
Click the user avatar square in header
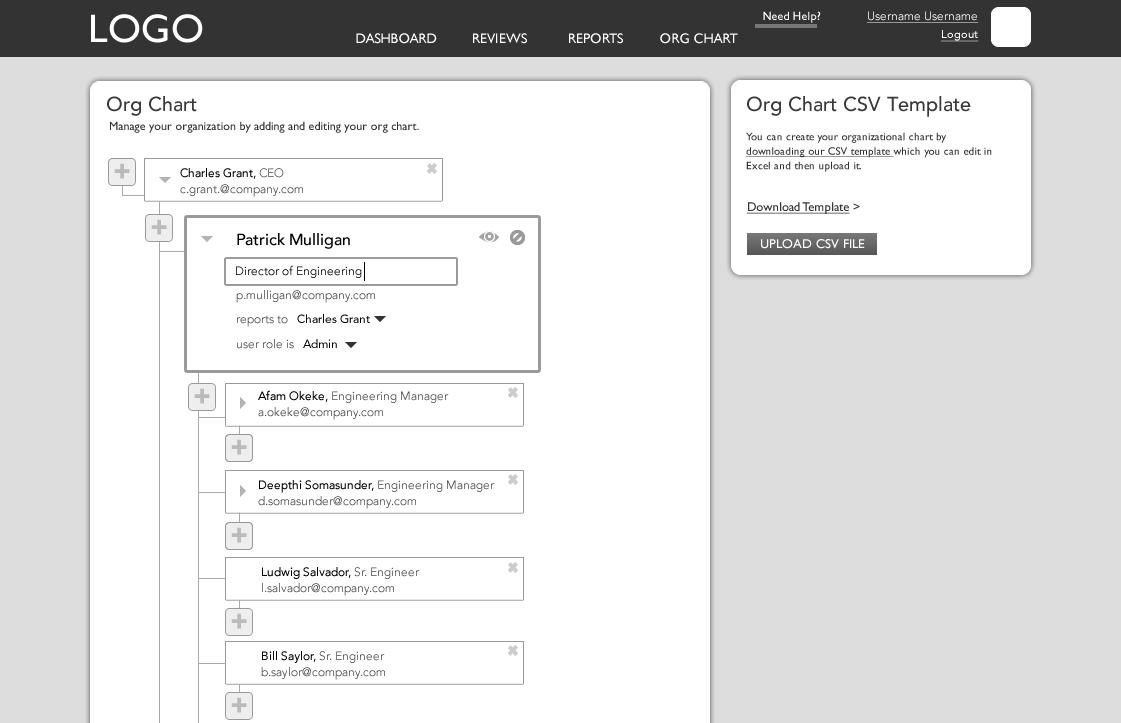tap(1011, 27)
